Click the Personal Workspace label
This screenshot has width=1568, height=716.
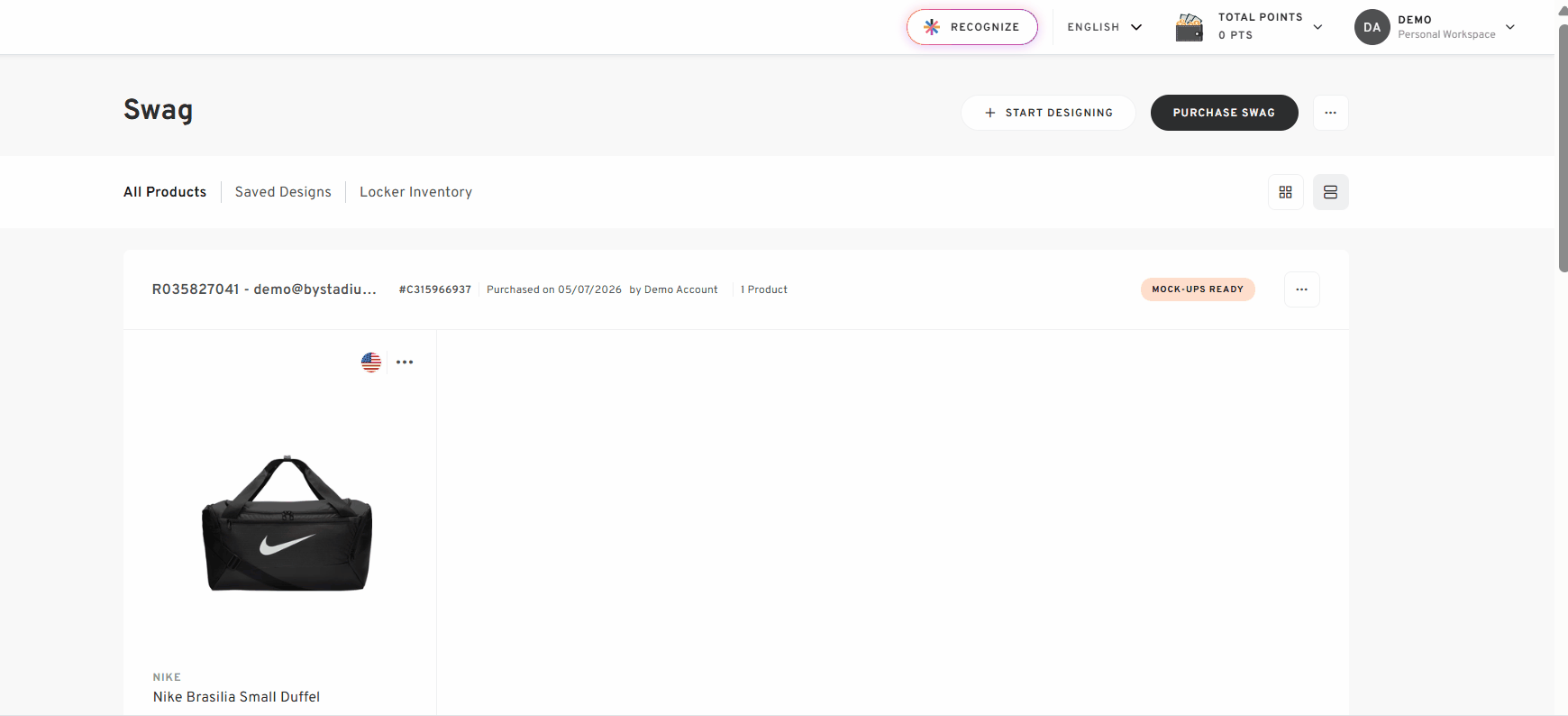(x=1446, y=34)
